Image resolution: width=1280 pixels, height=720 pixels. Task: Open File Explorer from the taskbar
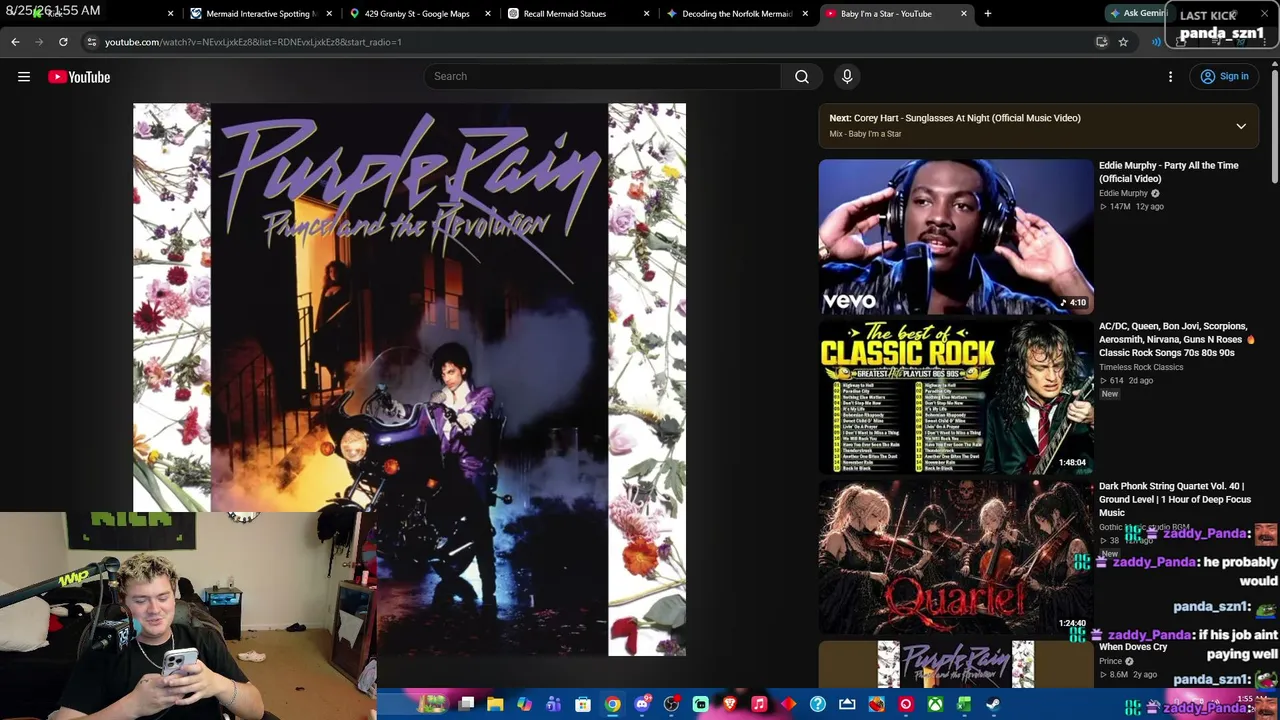click(495, 704)
